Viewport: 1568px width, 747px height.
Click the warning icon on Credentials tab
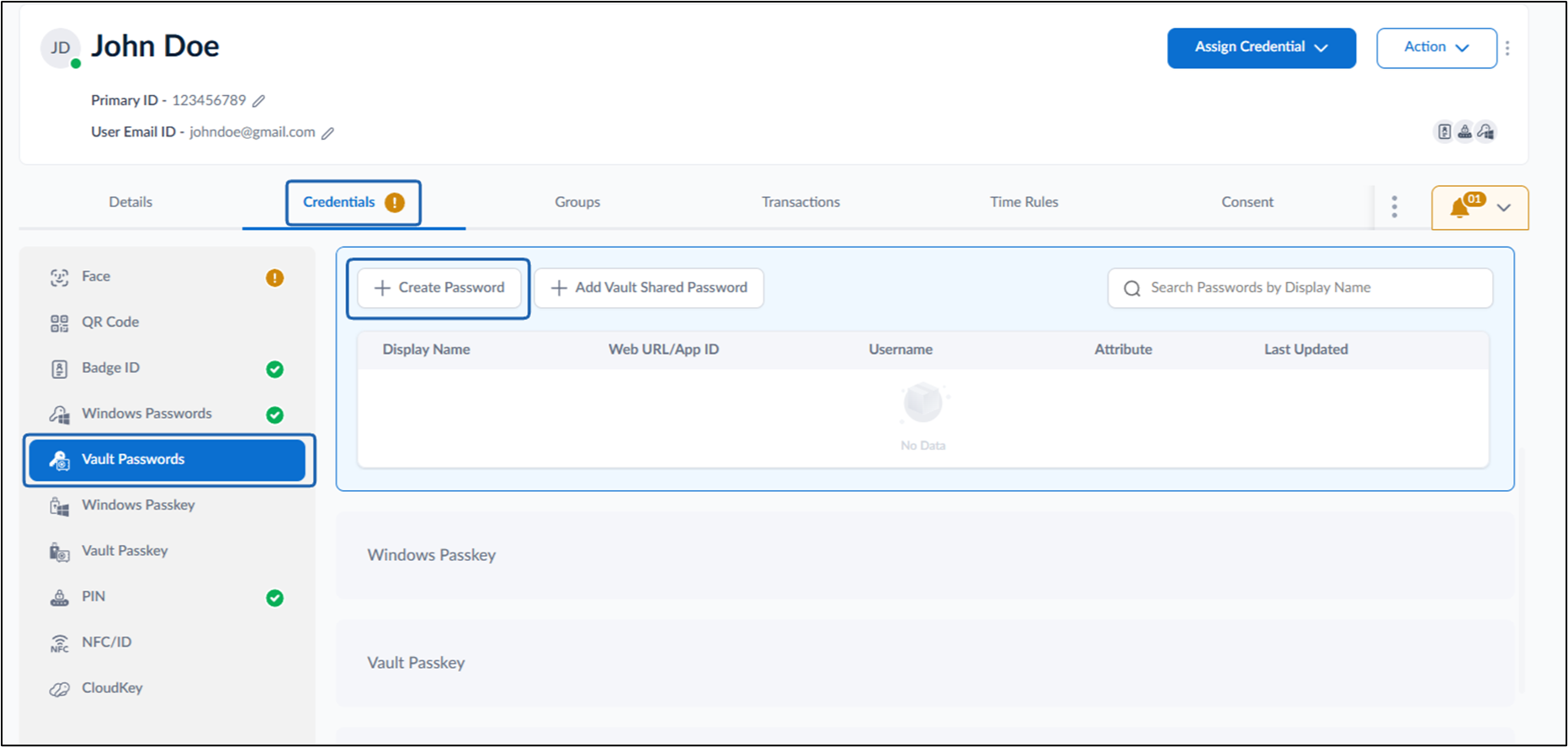[395, 203]
